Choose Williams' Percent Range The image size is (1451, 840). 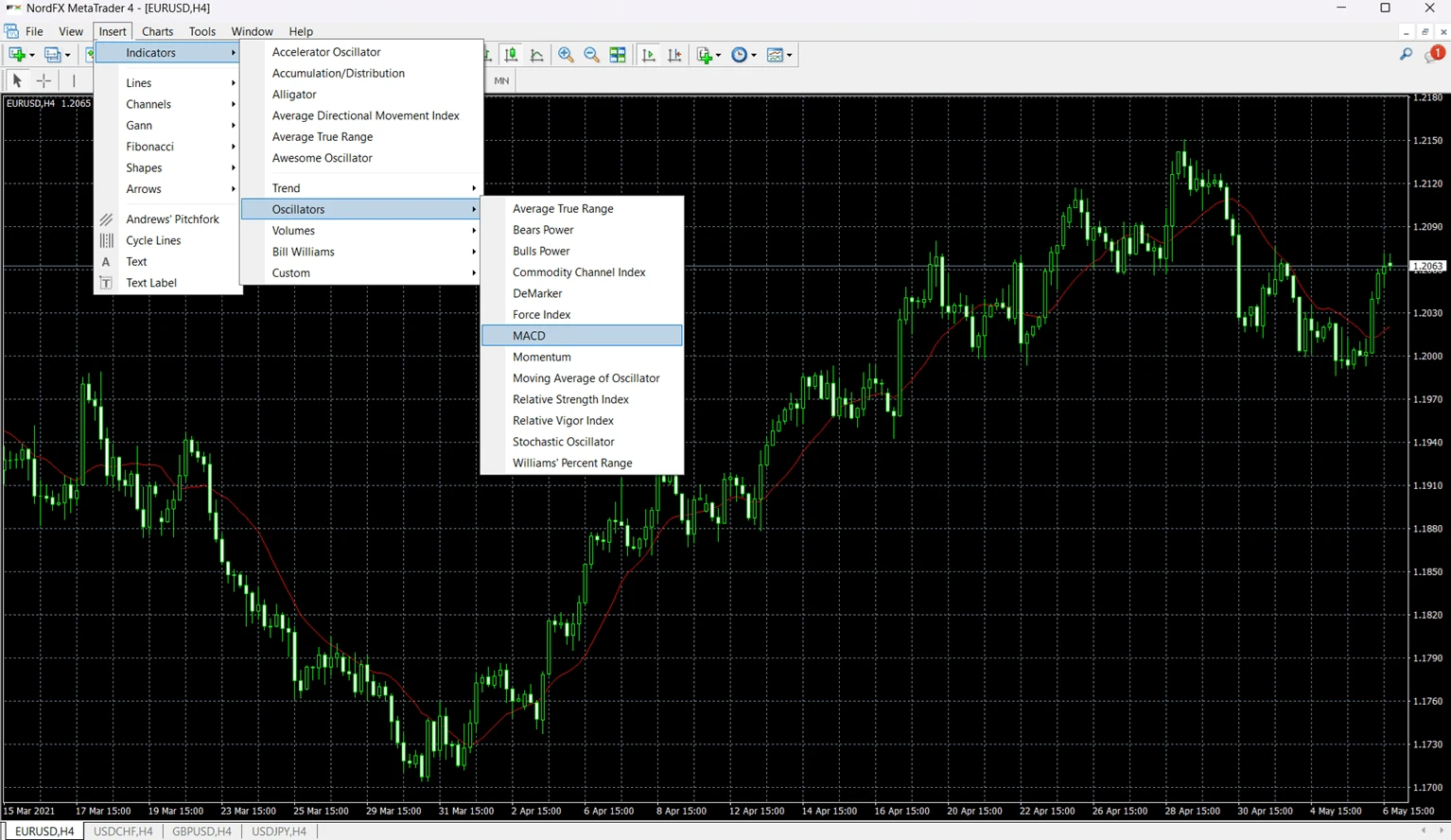pos(582,464)
